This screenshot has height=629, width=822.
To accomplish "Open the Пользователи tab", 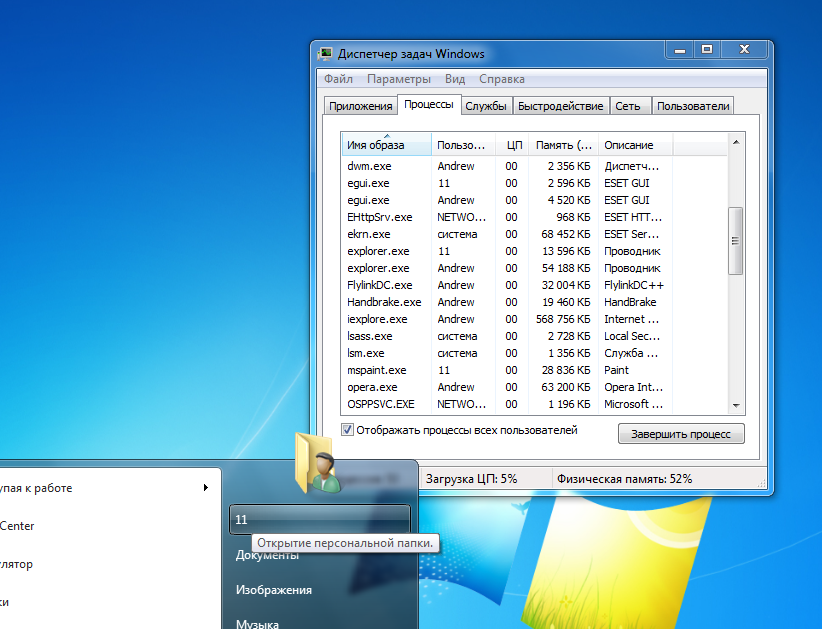I will [x=693, y=106].
